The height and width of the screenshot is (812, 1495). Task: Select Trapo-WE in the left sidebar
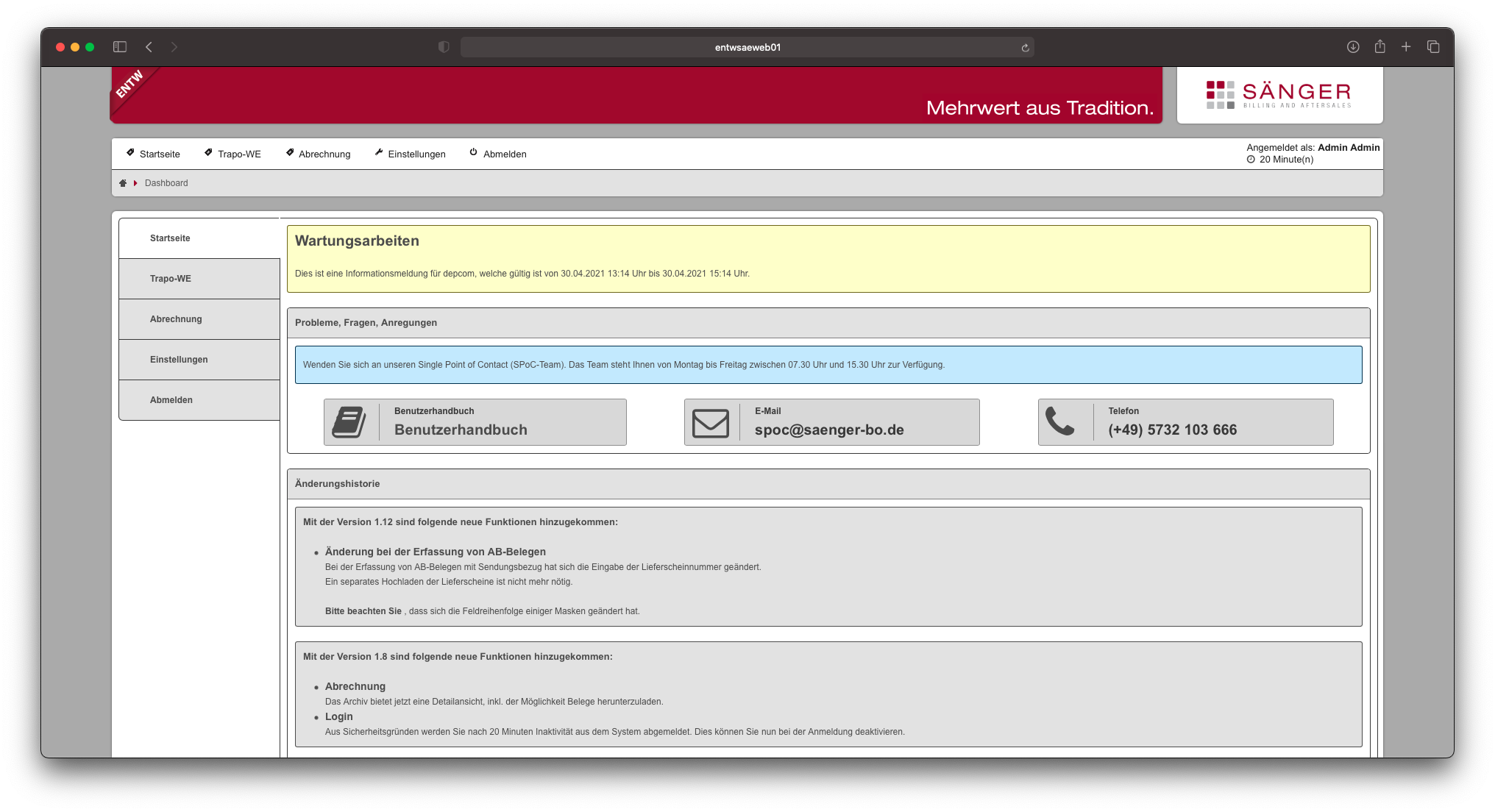[x=199, y=279]
